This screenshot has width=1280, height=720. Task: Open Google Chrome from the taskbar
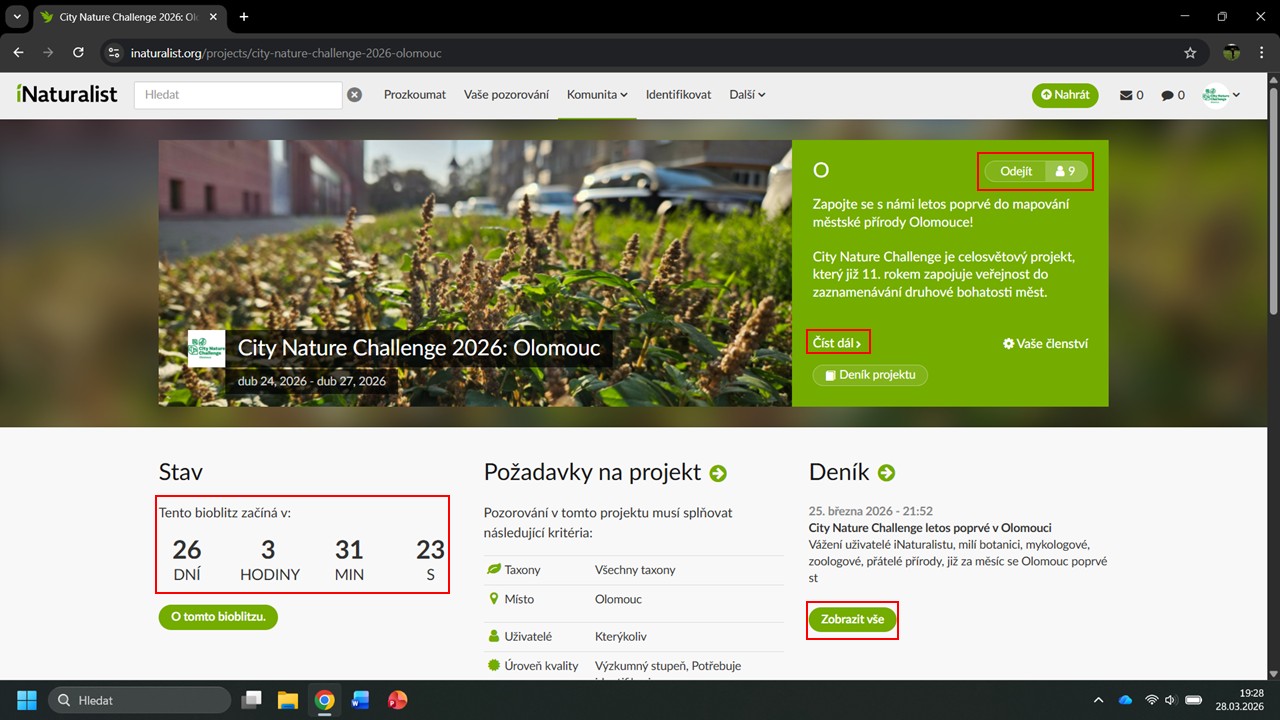point(324,700)
